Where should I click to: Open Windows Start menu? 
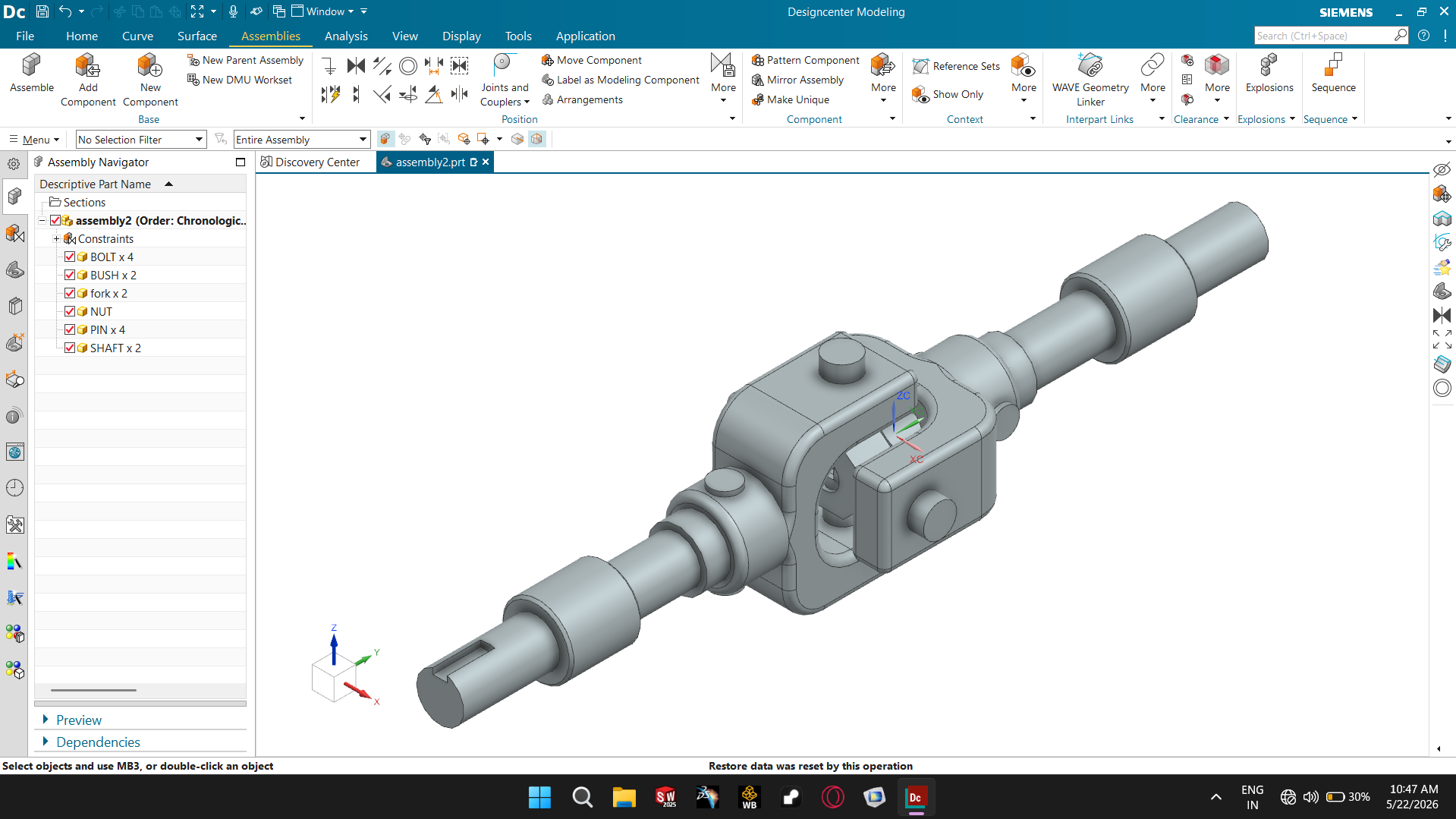point(539,797)
